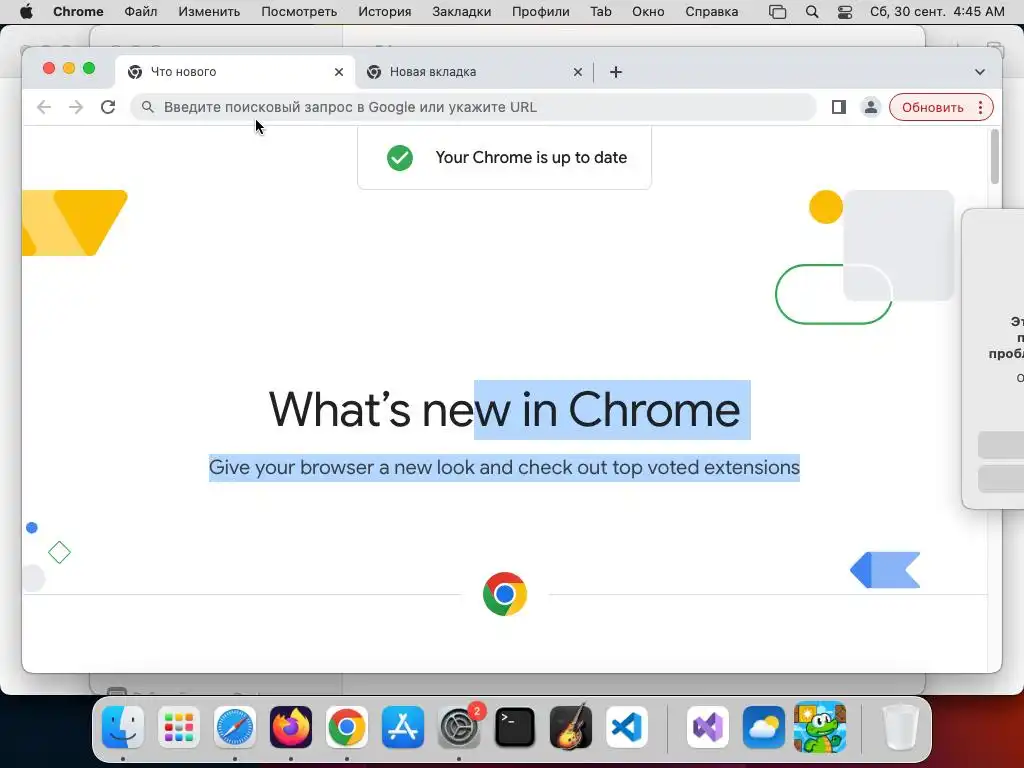Open the 'Закладки' menu

pyautogui.click(x=461, y=12)
